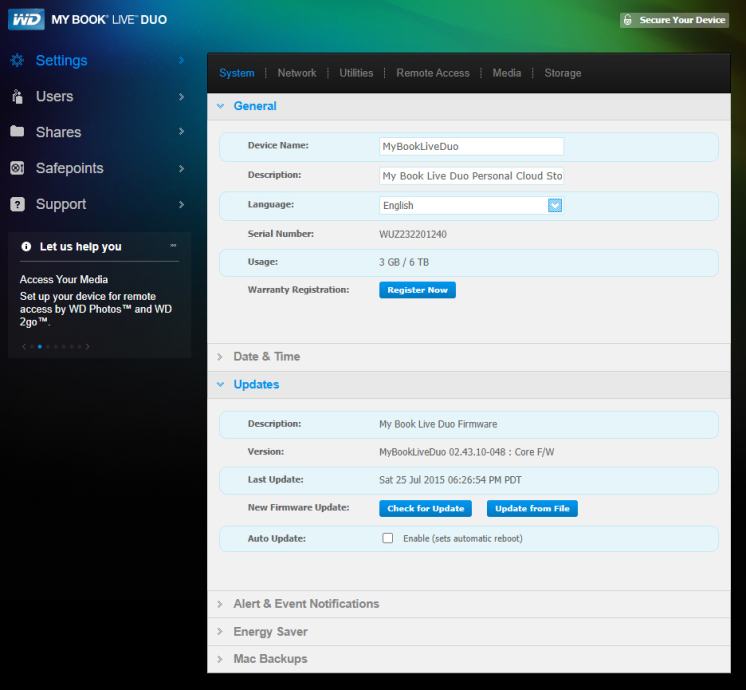Show next help tip with right arrow
Image resolution: width=746 pixels, height=690 pixels.
pyautogui.click(x=88, y=347)
